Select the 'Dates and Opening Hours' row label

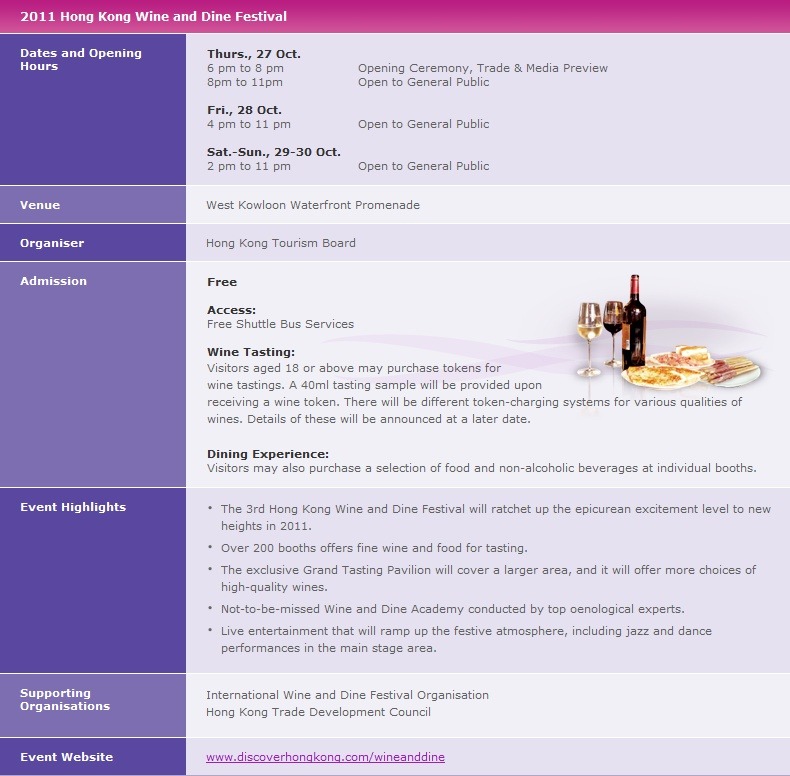pyautogui.click(x=81, y=59)
